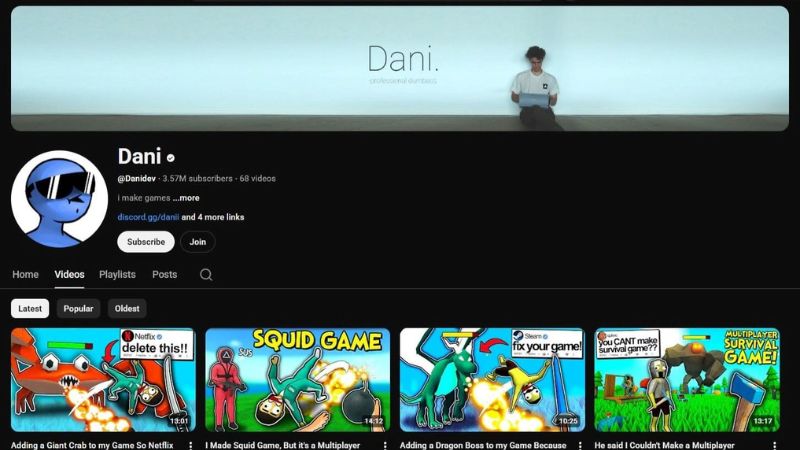Open the discord.gg/danii link

pos(148,217)
